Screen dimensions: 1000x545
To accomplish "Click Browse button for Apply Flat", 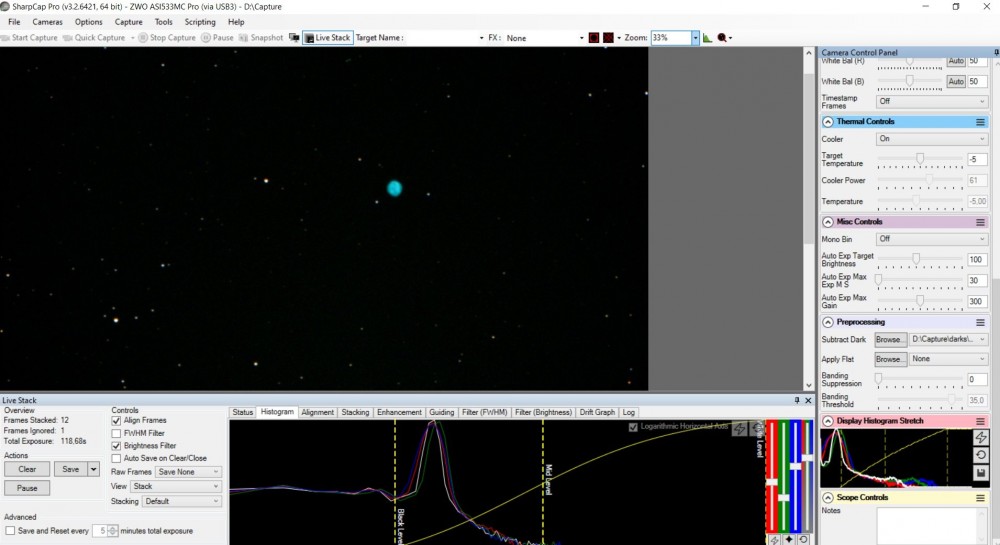I will pyautogui.click(x=890, y=360).
